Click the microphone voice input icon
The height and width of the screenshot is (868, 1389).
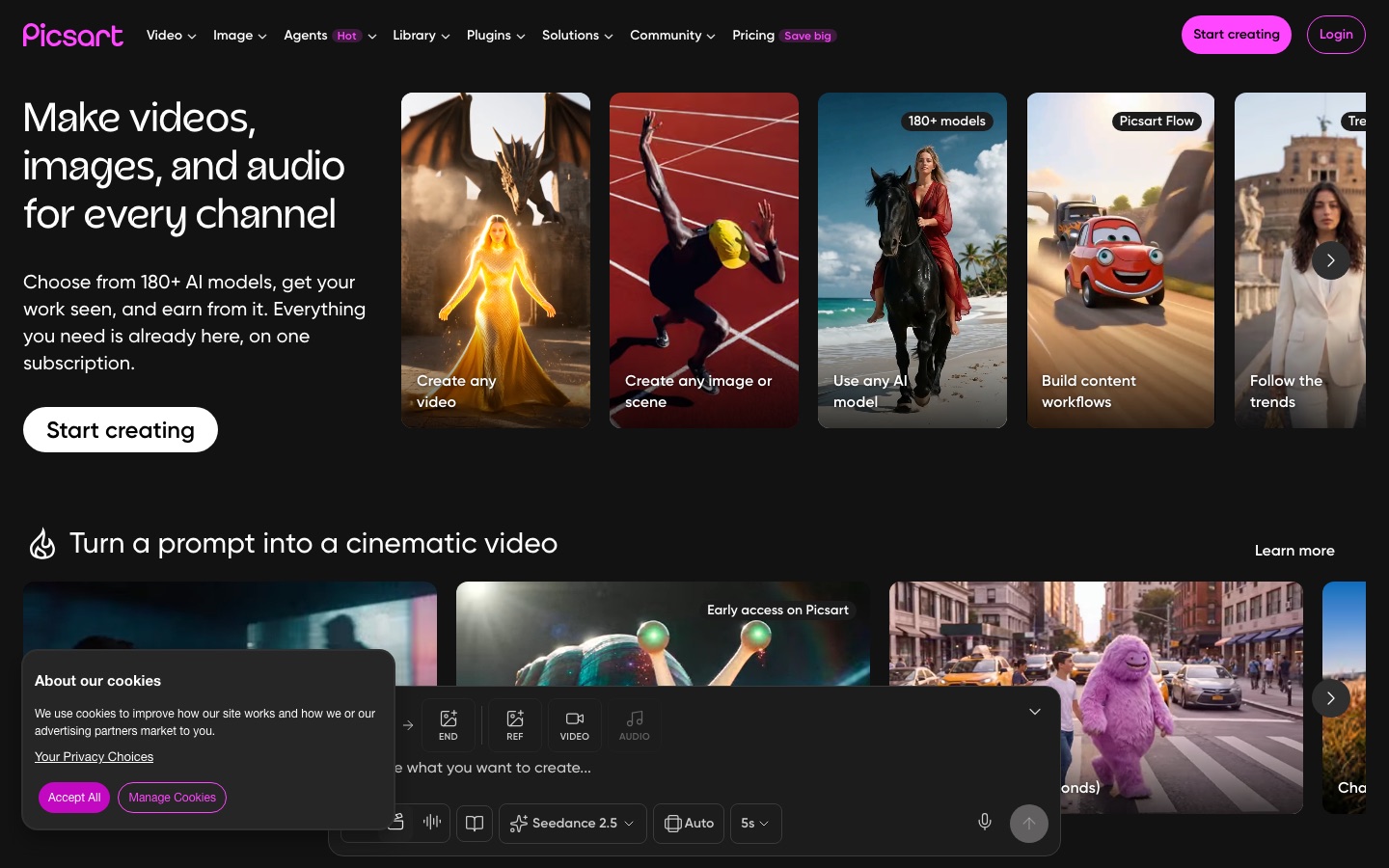point(985,822)
